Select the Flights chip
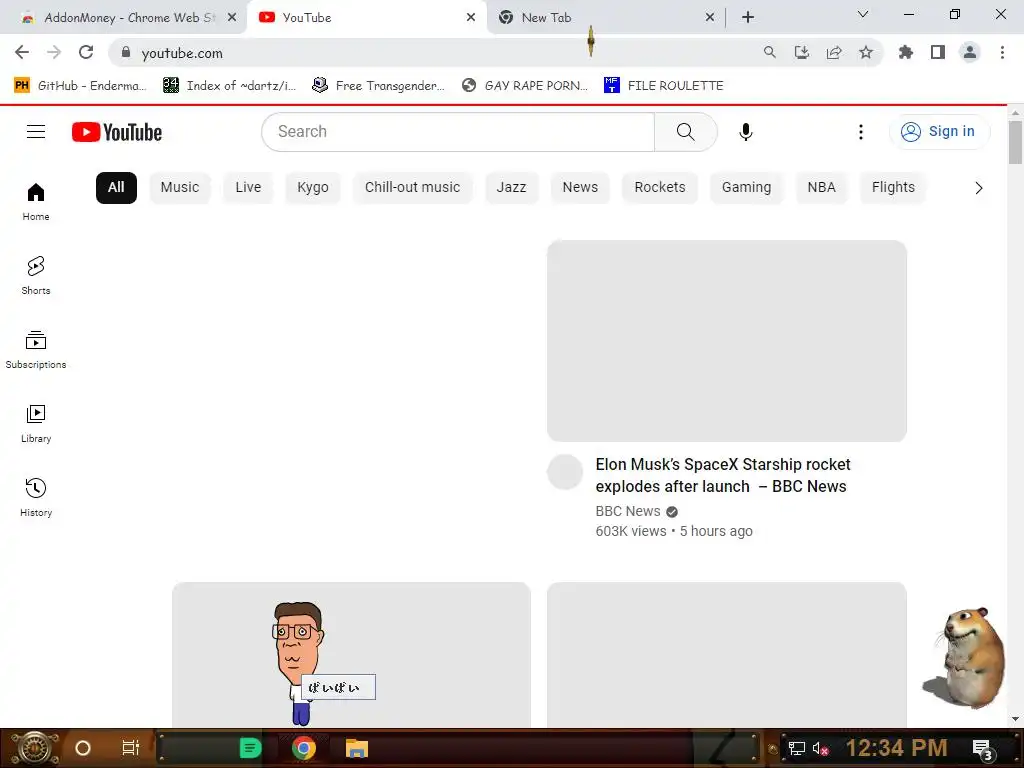This screenshot has width=1024, height=768. (893, 187)
